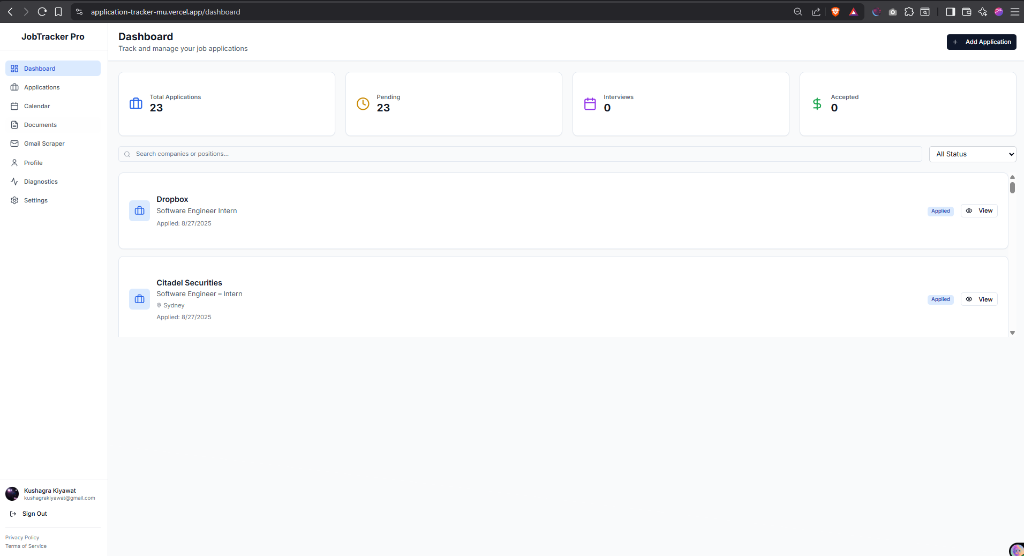Viewport: 1024px width, 556px height.
Task: Open the browser extensions puzzle icon
Action: click(909, 12)
